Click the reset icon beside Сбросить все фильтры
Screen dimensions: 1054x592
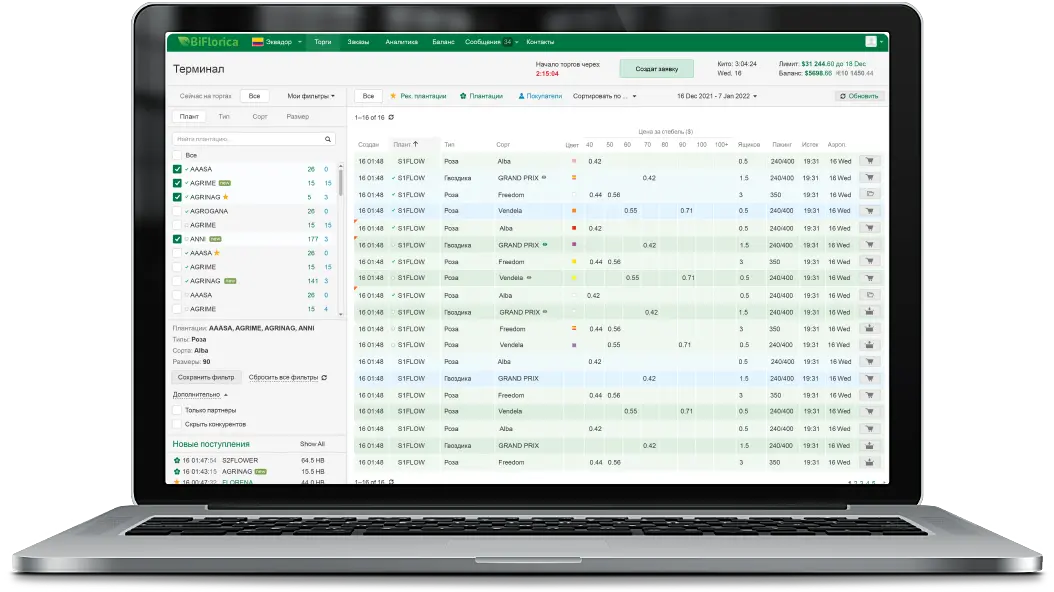[x=324, y=378]
